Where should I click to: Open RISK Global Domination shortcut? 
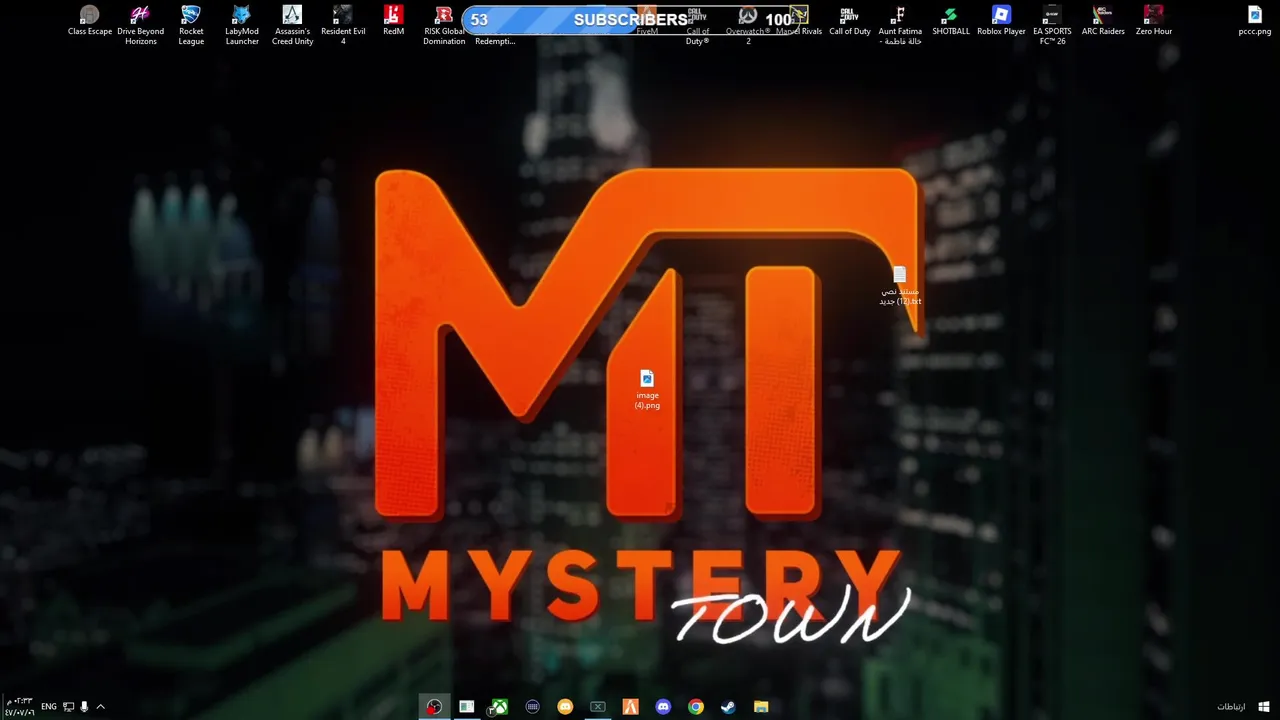click(444, 25)
